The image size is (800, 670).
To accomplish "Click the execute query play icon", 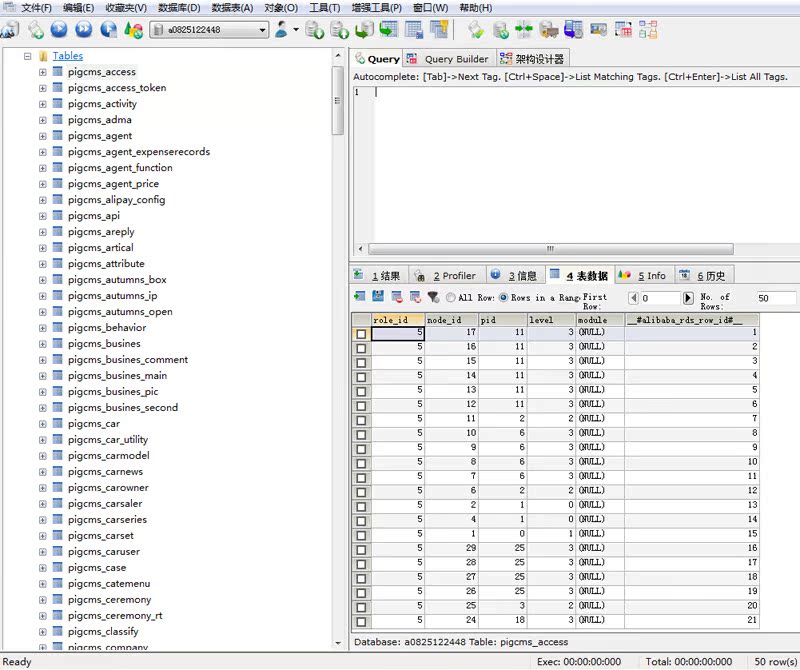I will 59,30.
